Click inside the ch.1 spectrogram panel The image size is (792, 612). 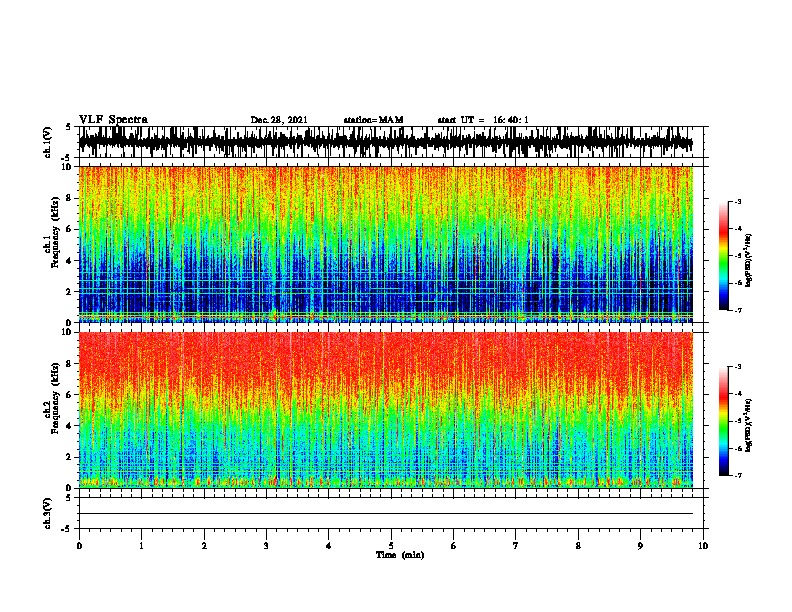coord(386,244)
